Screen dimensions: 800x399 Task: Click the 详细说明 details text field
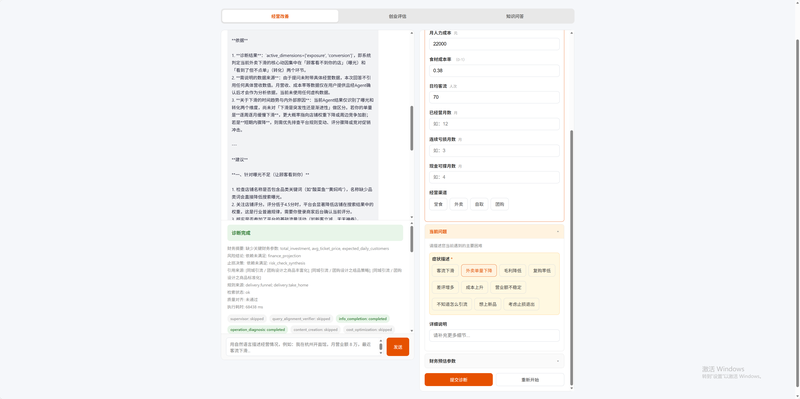[494, 335]
